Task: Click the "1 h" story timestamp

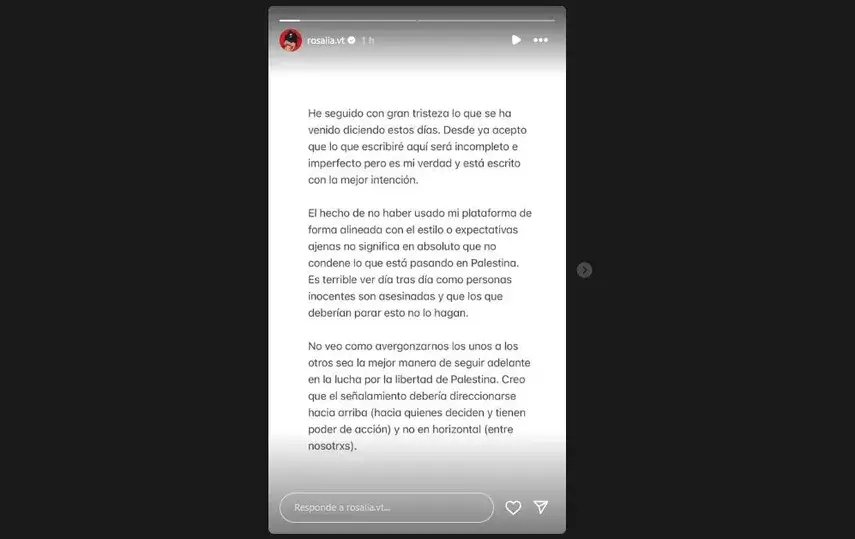Action: [368, 40]
